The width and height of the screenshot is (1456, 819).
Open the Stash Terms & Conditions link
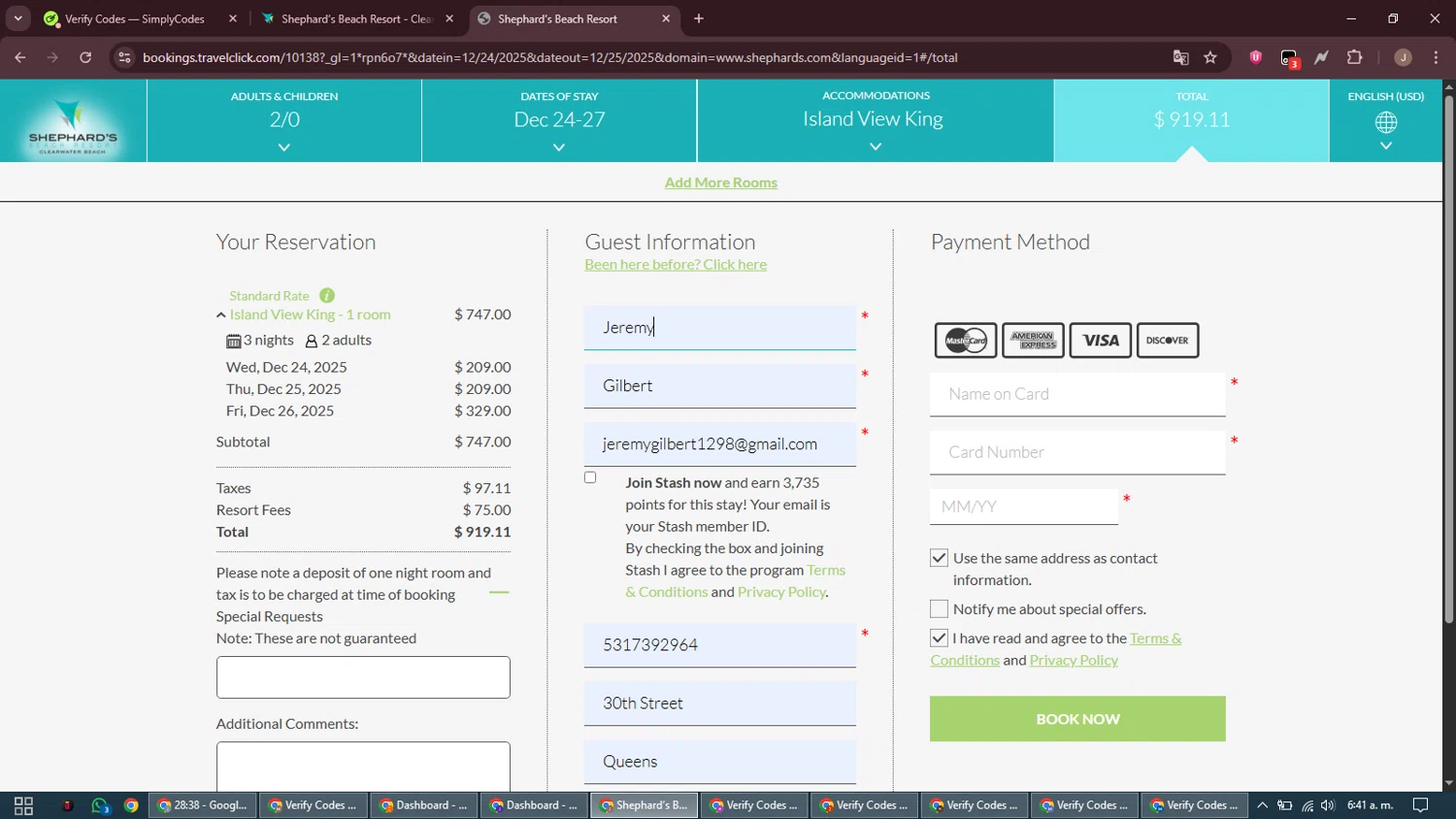735,581
